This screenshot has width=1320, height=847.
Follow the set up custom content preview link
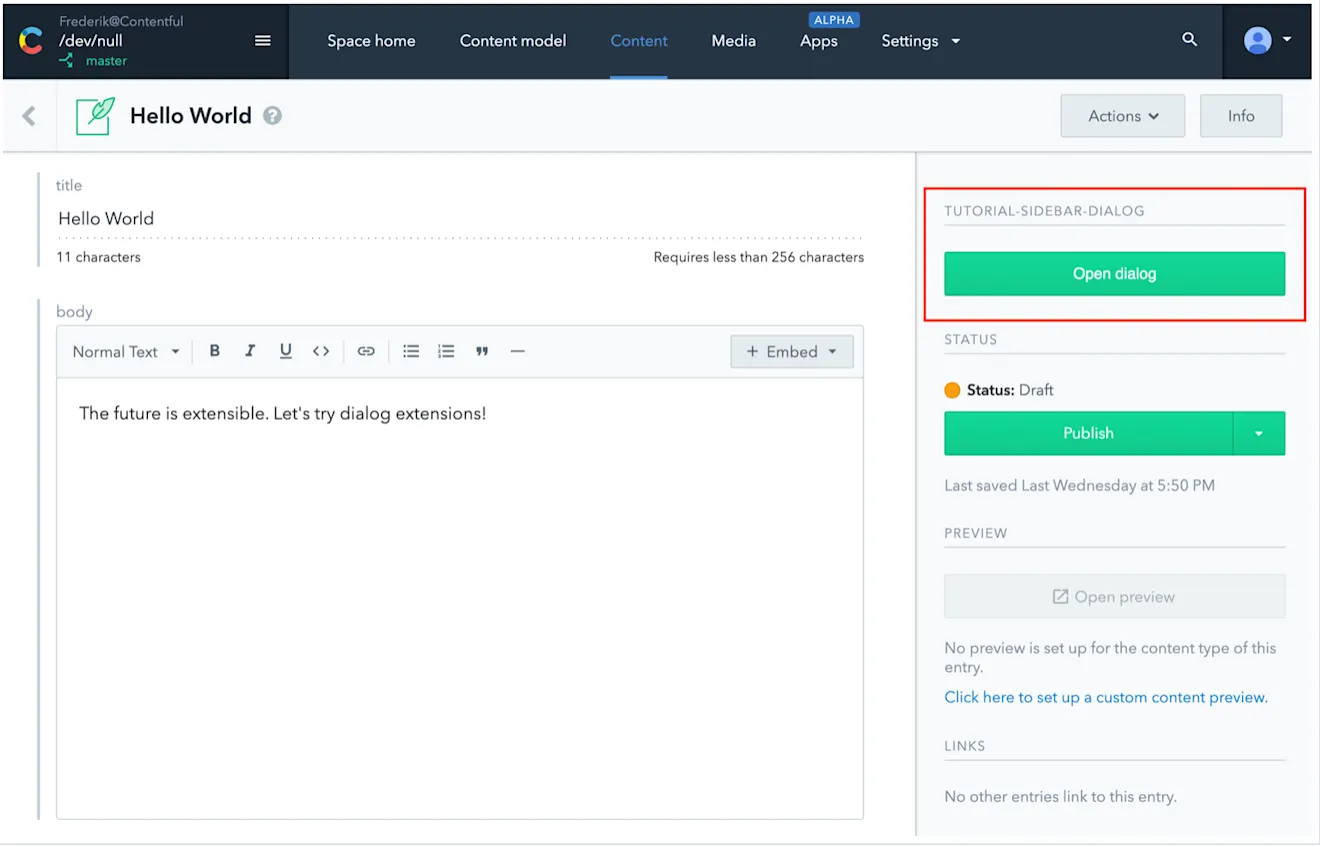[1106, 697]
